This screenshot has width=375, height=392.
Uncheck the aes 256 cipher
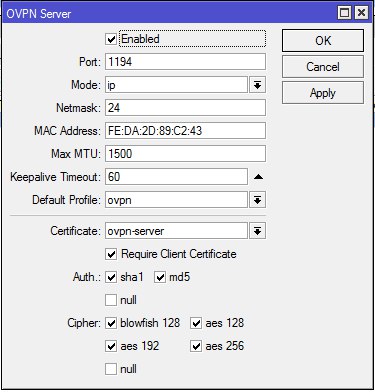click(196, 346)
